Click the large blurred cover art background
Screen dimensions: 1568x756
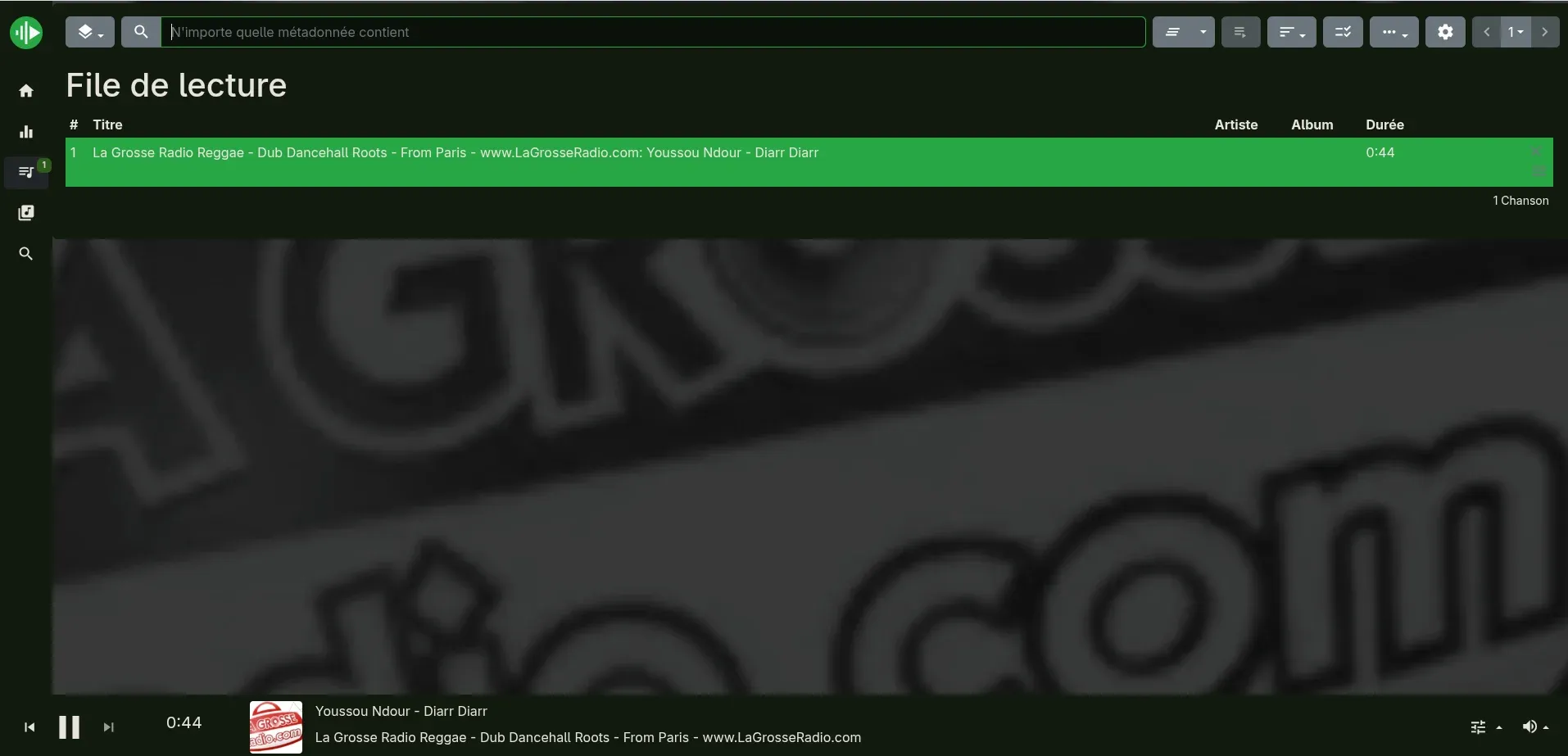(810, 467)
